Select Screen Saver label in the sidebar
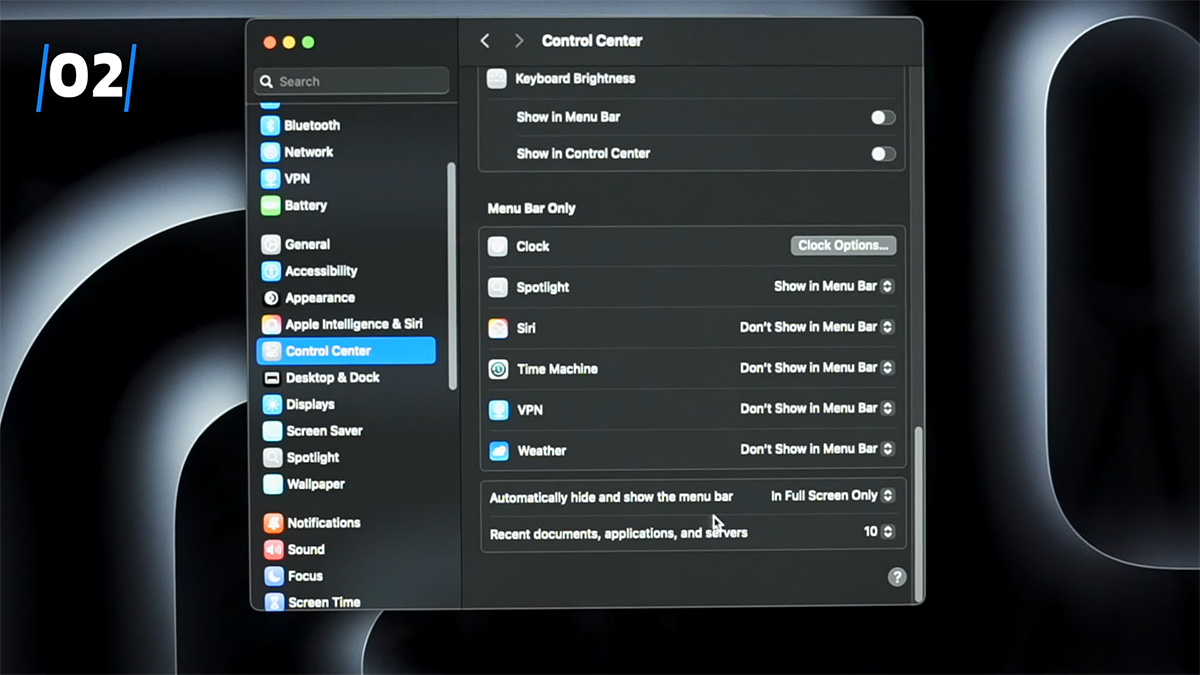The image size is (1200, 675). pyautogui.click(x=324, y=431)
